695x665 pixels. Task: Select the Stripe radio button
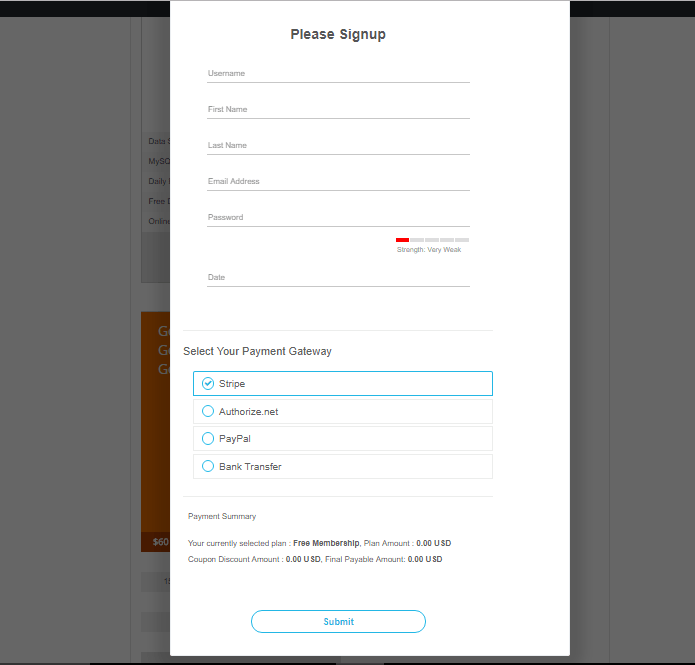(207, 383)
